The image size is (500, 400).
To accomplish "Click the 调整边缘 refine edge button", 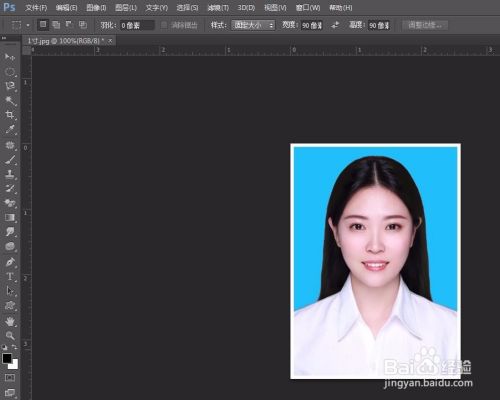I will click(x=425, y=25).
